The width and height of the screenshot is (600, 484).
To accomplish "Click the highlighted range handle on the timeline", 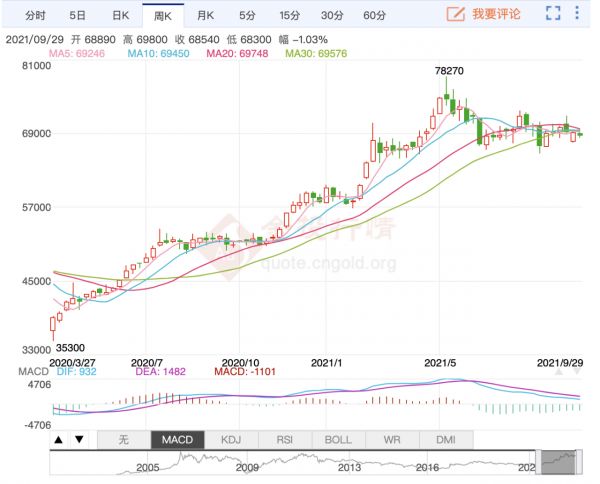I will (x=560, y=460).
